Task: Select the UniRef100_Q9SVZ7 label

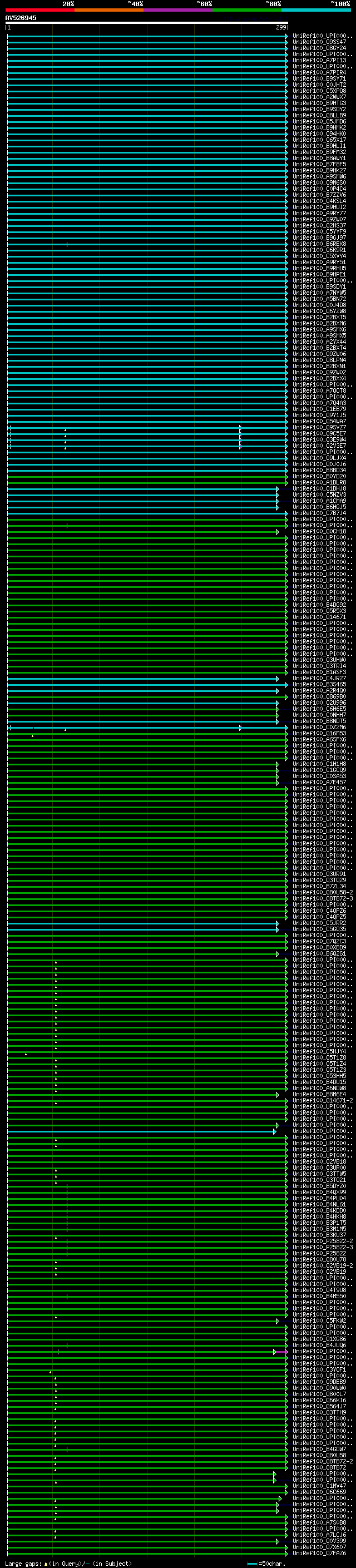Action: pyautogui.click(x=319, y=427)
